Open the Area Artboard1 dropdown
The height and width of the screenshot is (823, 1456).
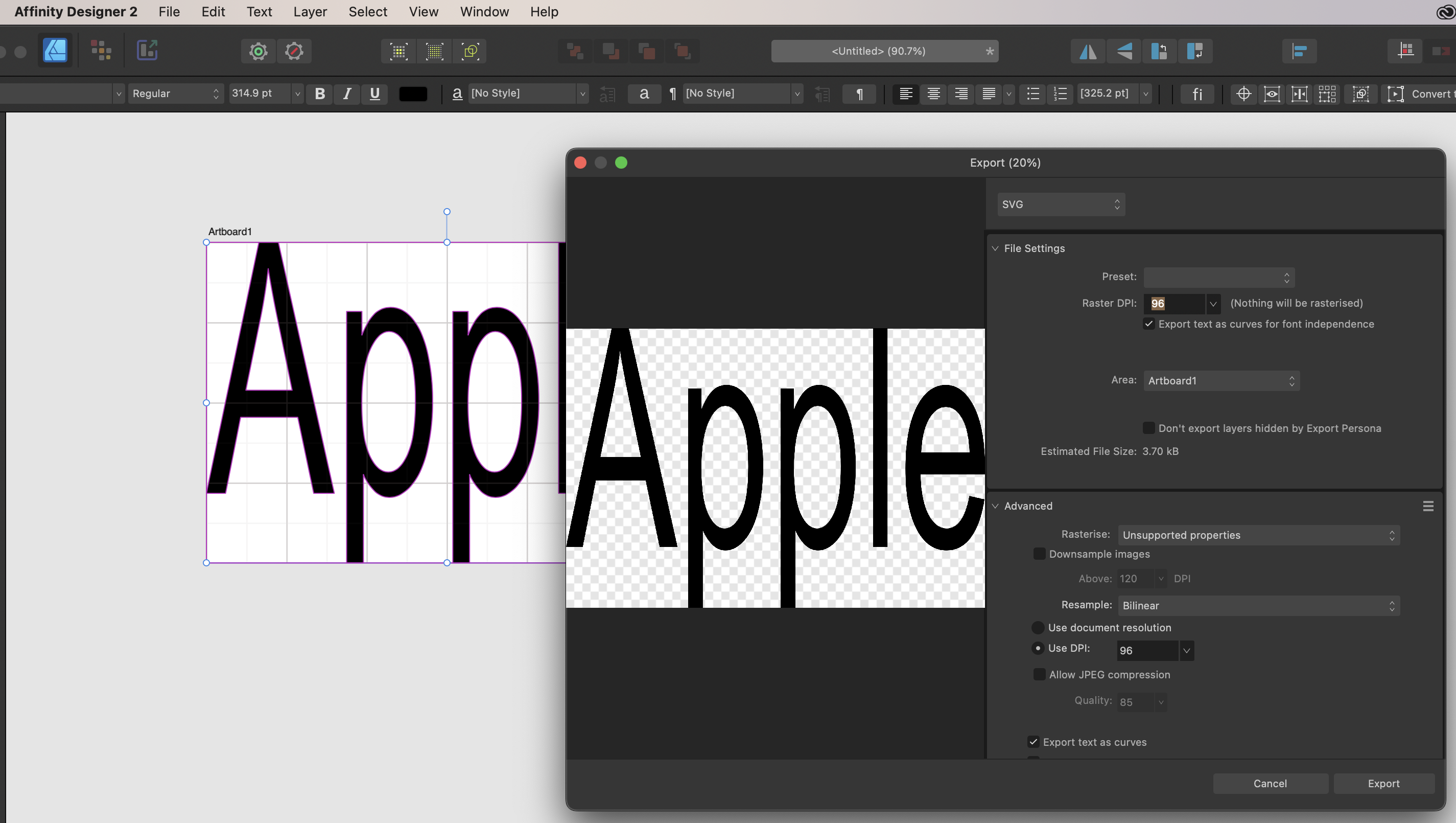[1222, 381]
